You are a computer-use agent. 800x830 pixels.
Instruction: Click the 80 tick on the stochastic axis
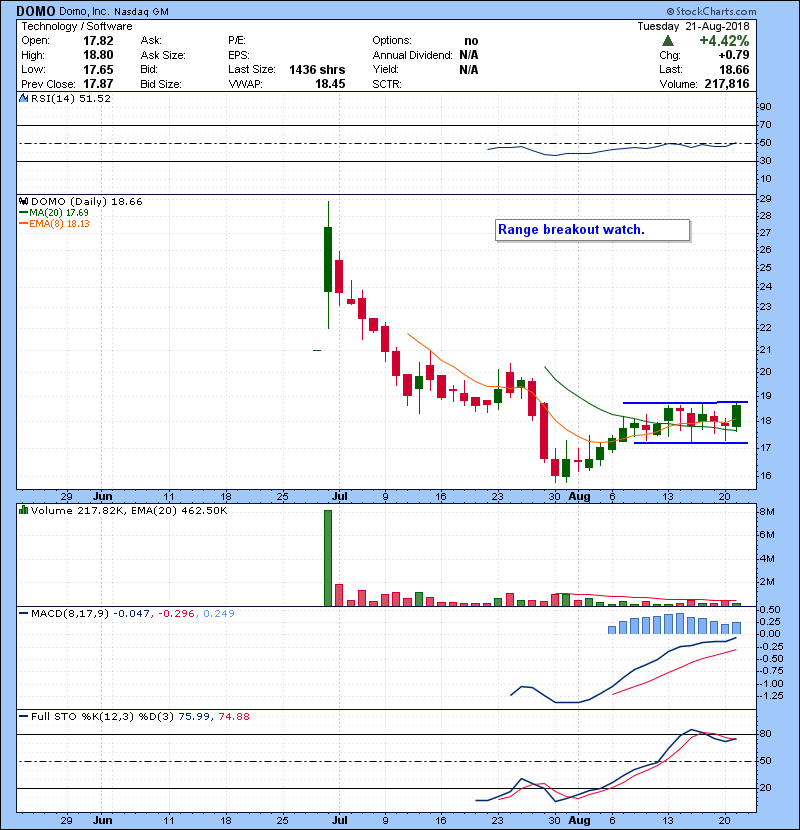coord(765,734)
